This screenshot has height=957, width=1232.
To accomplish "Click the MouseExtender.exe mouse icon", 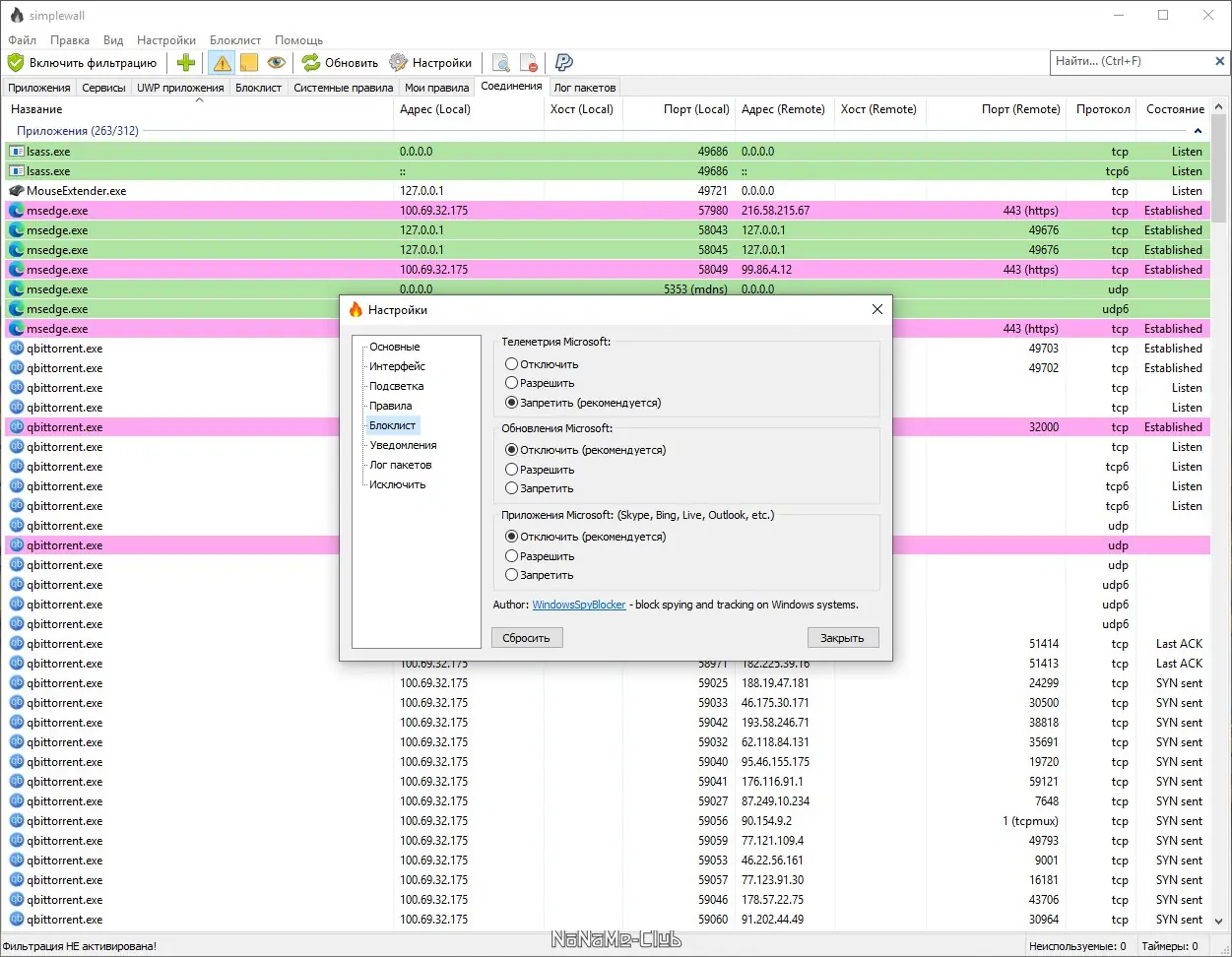I will coord(17,191).
